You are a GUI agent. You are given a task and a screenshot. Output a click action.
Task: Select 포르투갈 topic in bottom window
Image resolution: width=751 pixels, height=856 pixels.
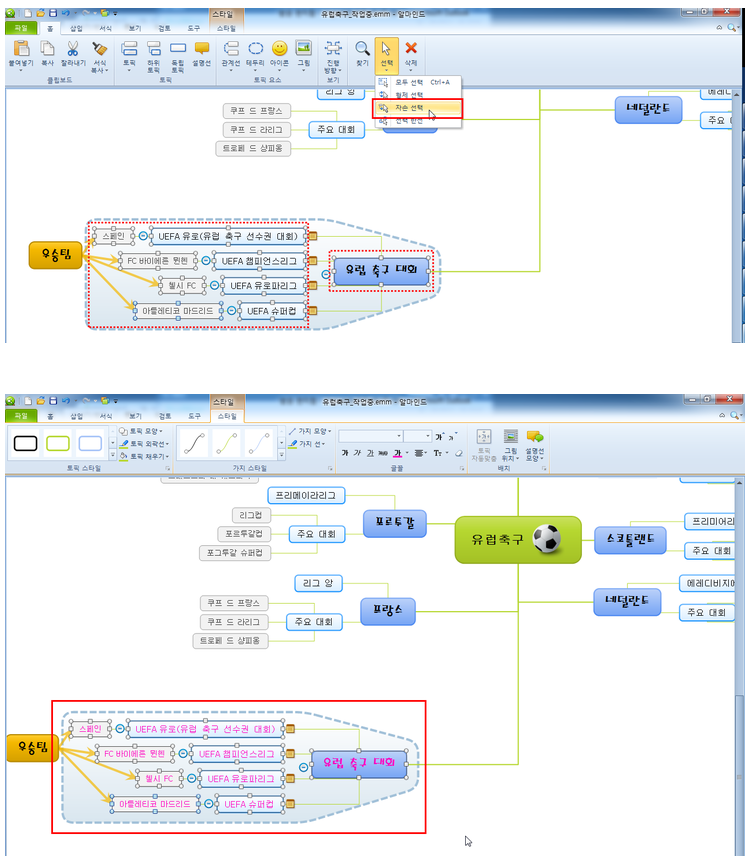coord(395,524)
